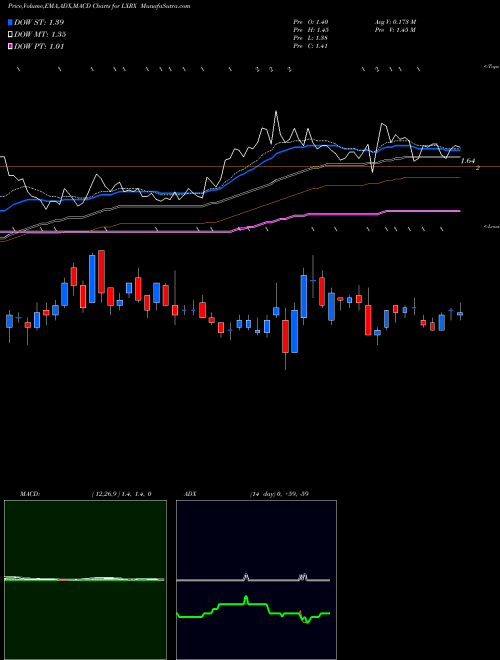Click the 'Pre V: 1.45 M' volume text

tap(395, 30)
